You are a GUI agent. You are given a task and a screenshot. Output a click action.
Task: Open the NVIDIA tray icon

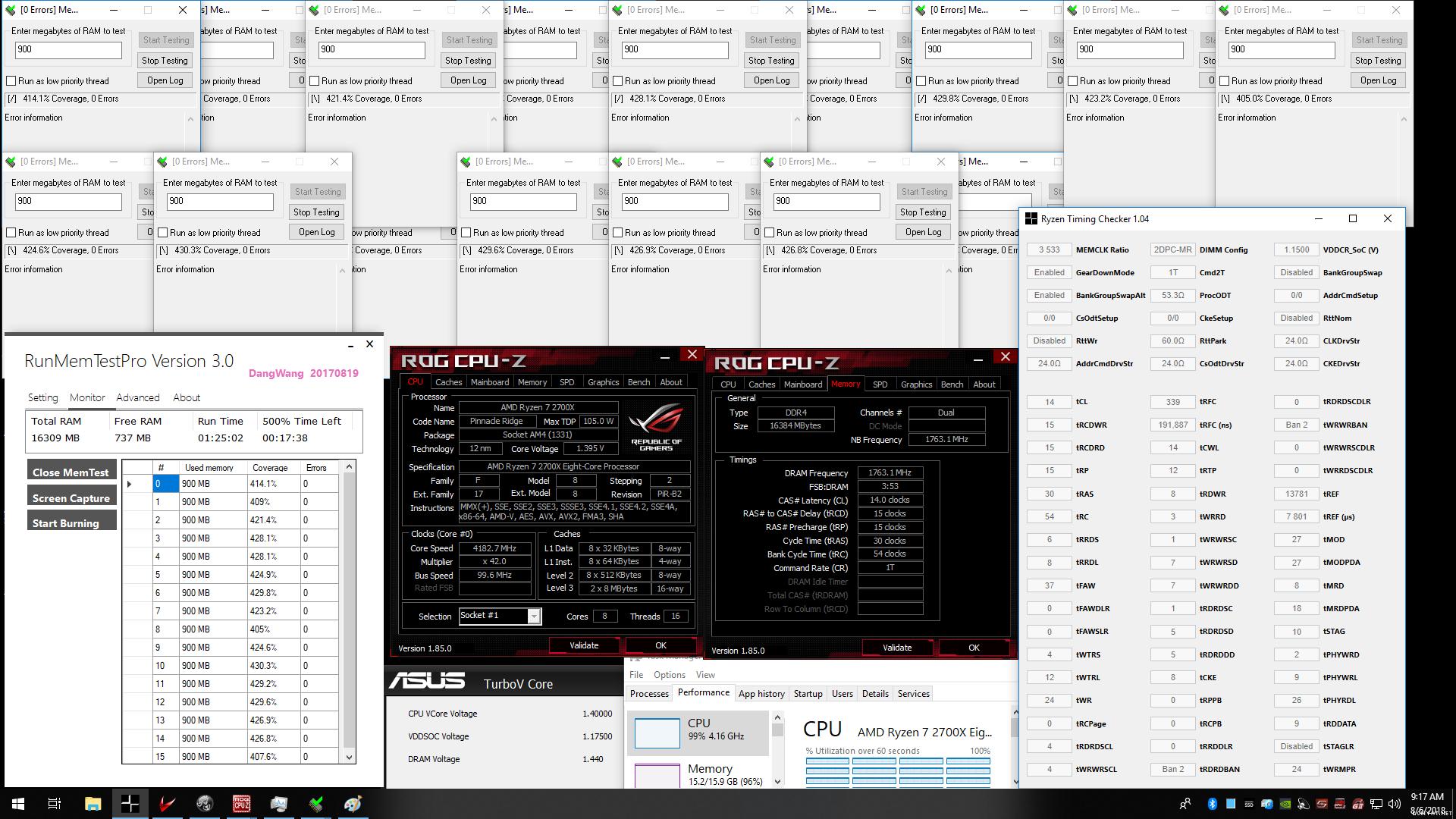(x=1285, y=804)
